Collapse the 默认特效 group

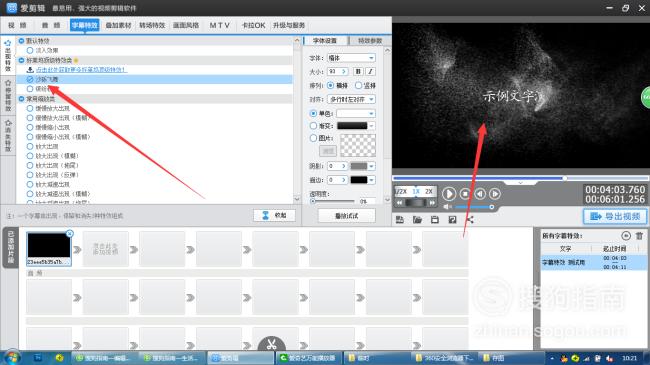pos(22,41)
